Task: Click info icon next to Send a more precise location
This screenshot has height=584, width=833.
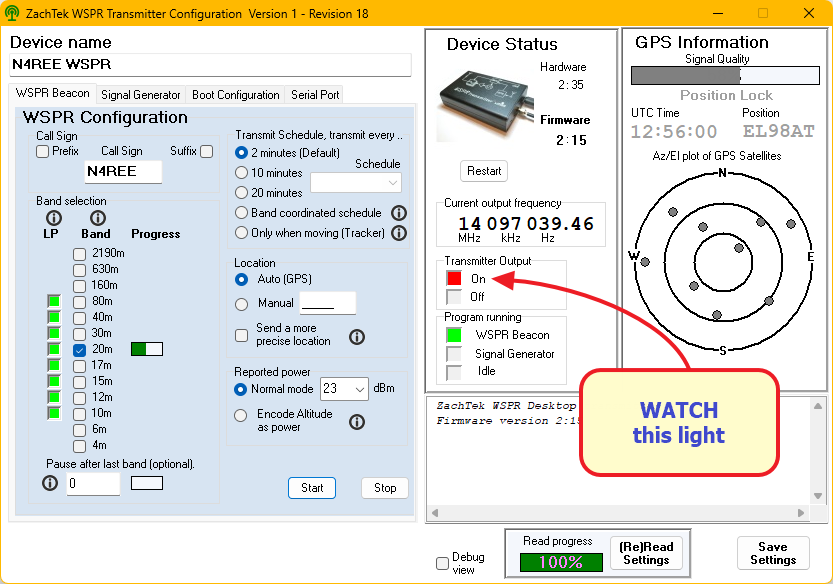Action: click(356, 337)
